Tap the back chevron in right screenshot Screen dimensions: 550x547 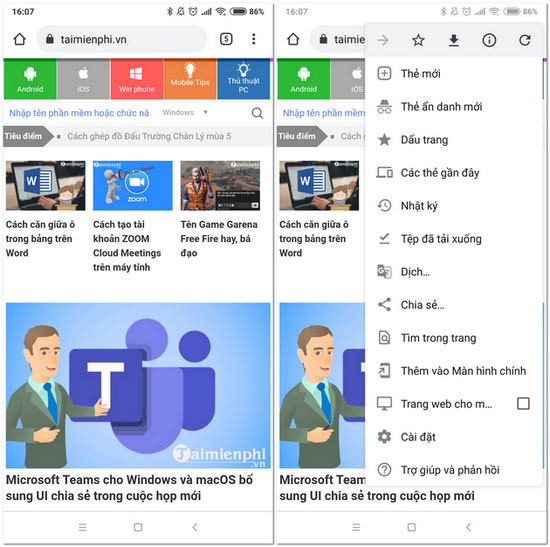tap(468, 527)
